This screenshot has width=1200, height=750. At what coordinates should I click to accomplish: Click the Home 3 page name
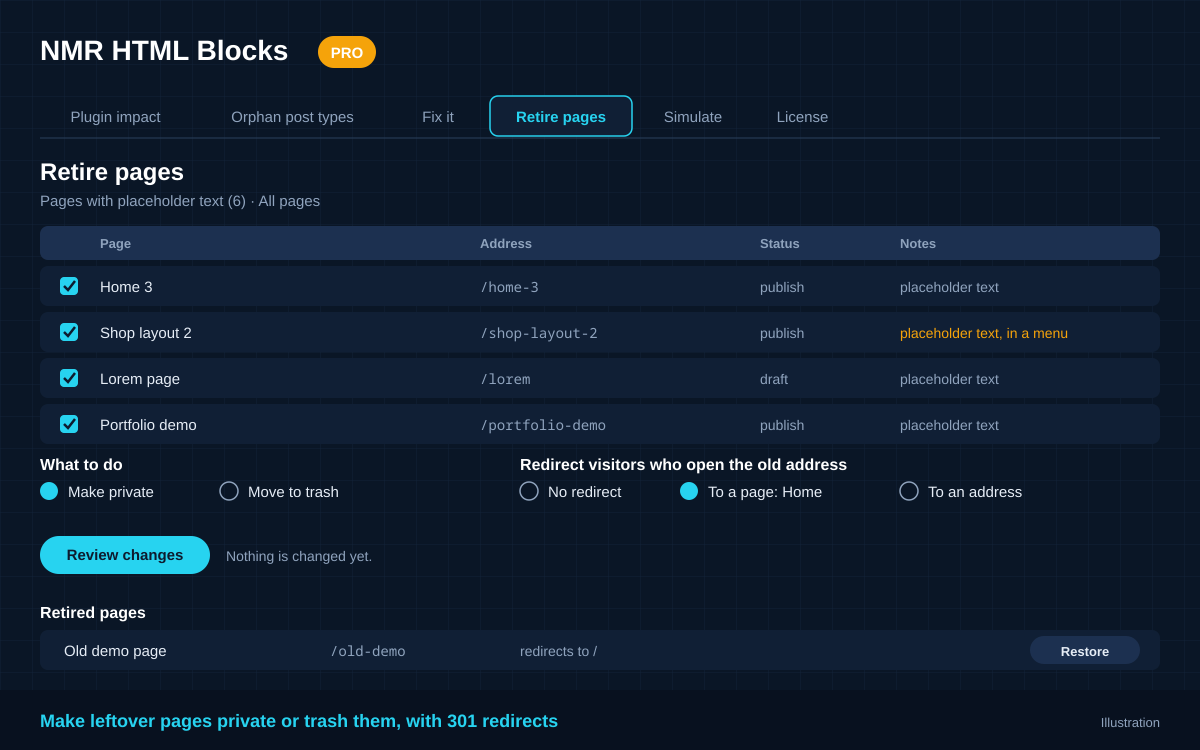click(x=126, y=287)
